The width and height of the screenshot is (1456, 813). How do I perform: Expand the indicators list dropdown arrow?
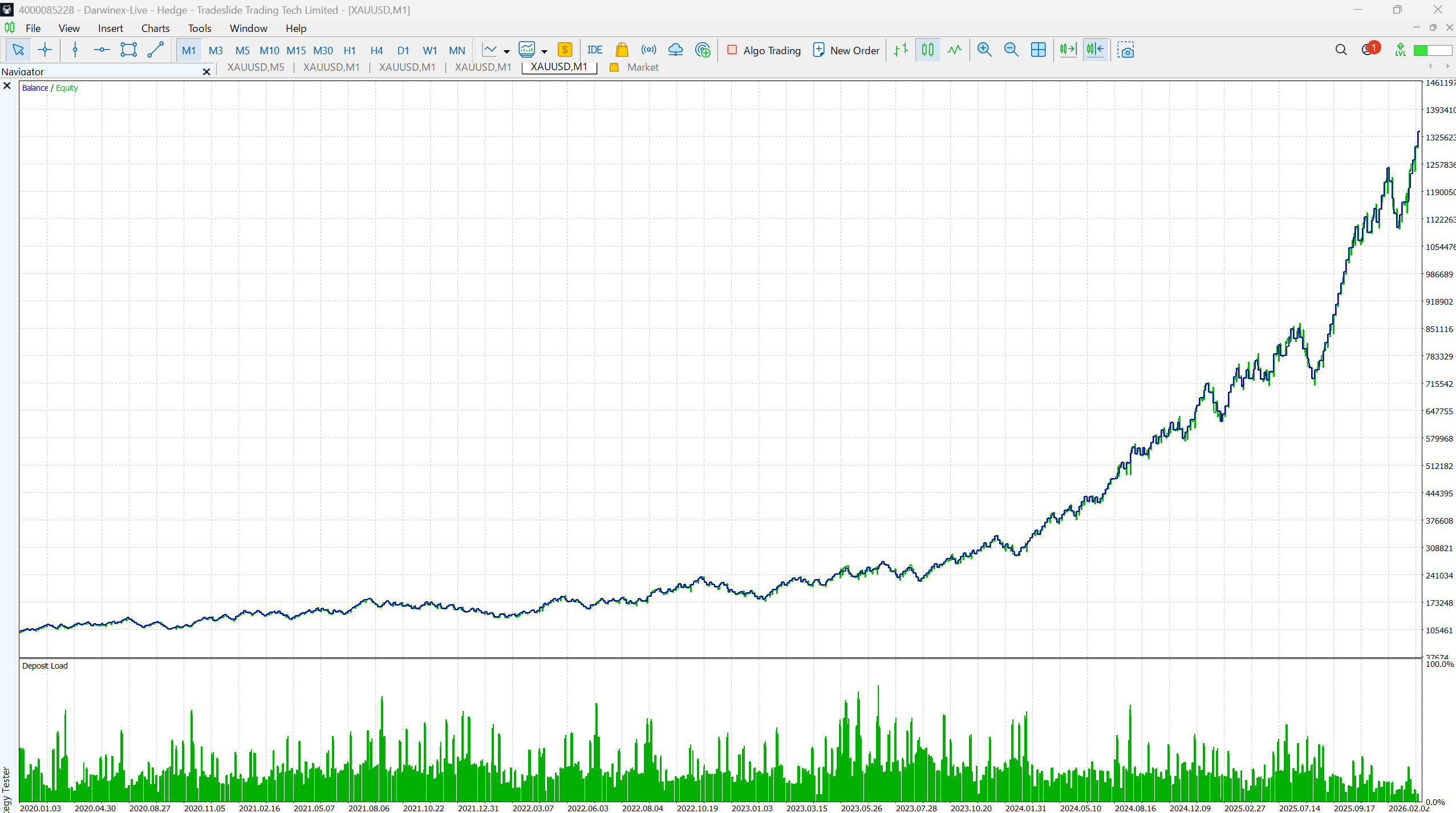coord(545,51)
